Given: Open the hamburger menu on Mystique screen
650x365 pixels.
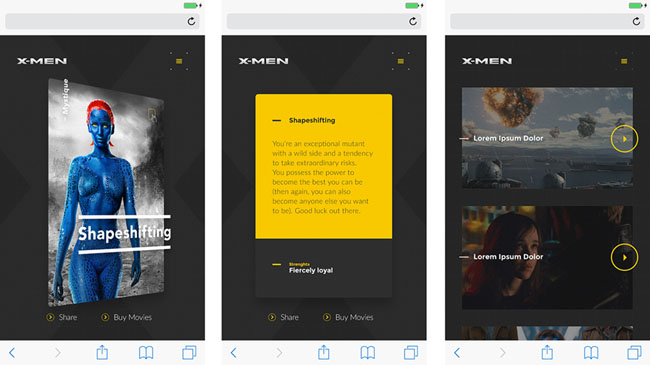Looking at the screenshot, I should tap(179, 61).
